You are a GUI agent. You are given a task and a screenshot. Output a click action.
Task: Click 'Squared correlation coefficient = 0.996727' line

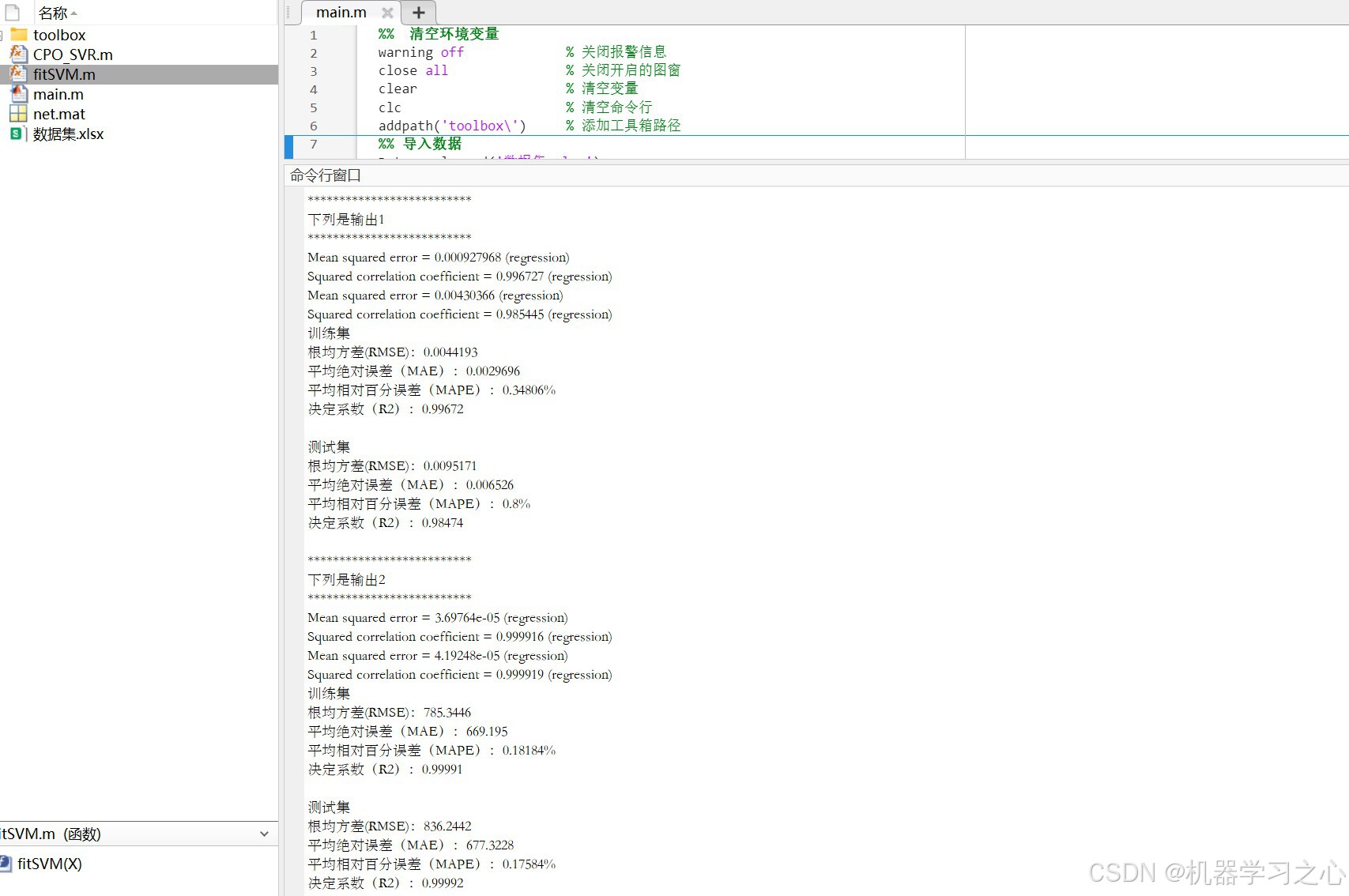460,276
